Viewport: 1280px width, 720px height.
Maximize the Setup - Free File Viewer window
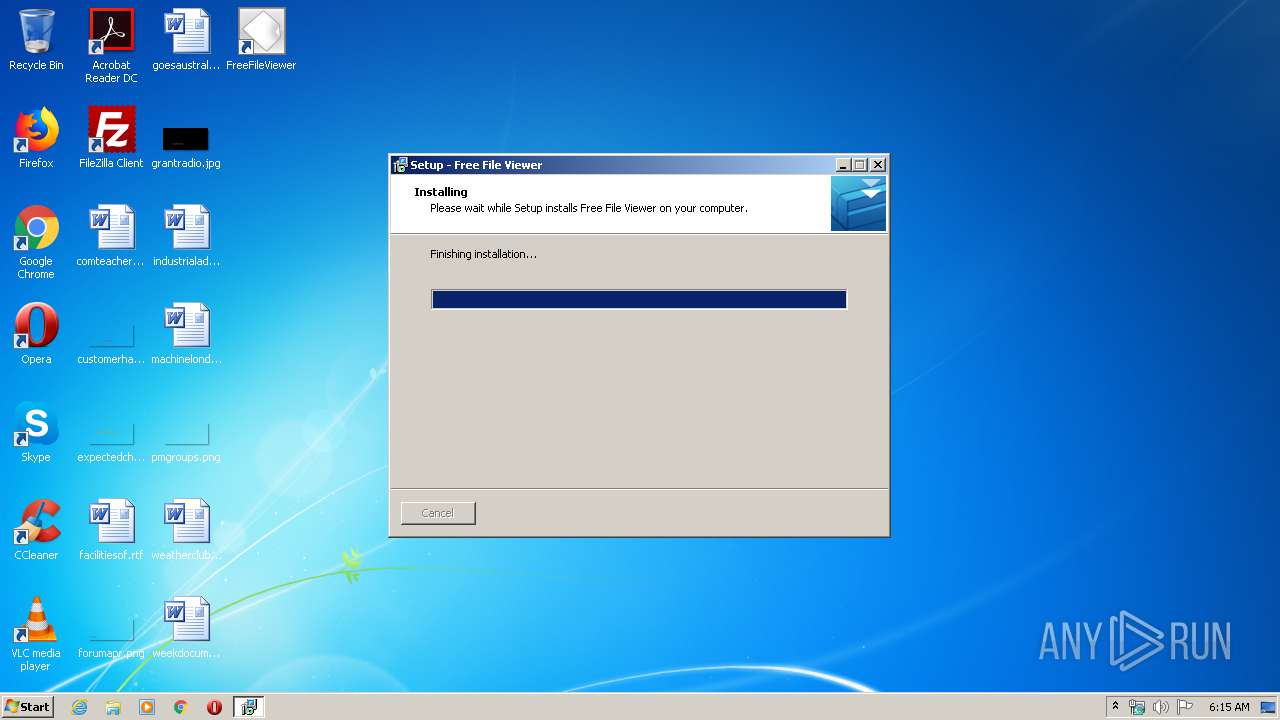click(x=859, y=165)
